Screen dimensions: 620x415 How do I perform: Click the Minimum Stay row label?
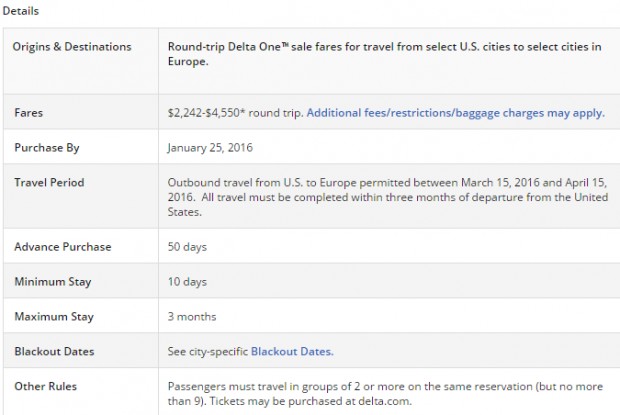click(x=53, y=282)
